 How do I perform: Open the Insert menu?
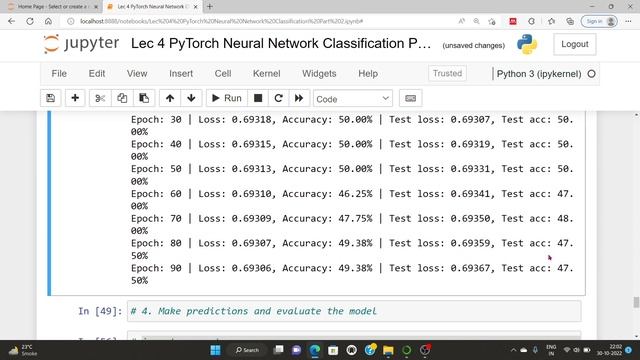(x=181, y=73)
